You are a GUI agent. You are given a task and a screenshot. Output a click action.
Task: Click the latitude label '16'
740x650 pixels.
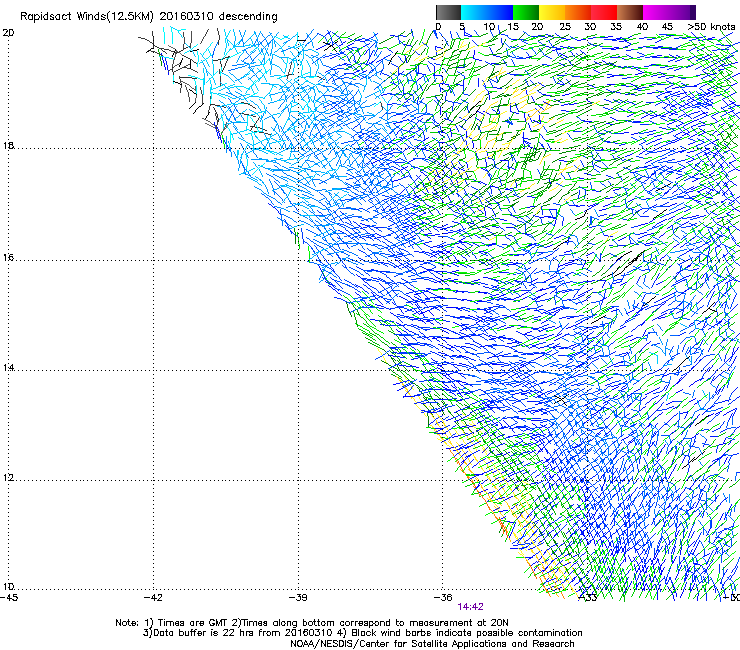(x=8, y=258)
